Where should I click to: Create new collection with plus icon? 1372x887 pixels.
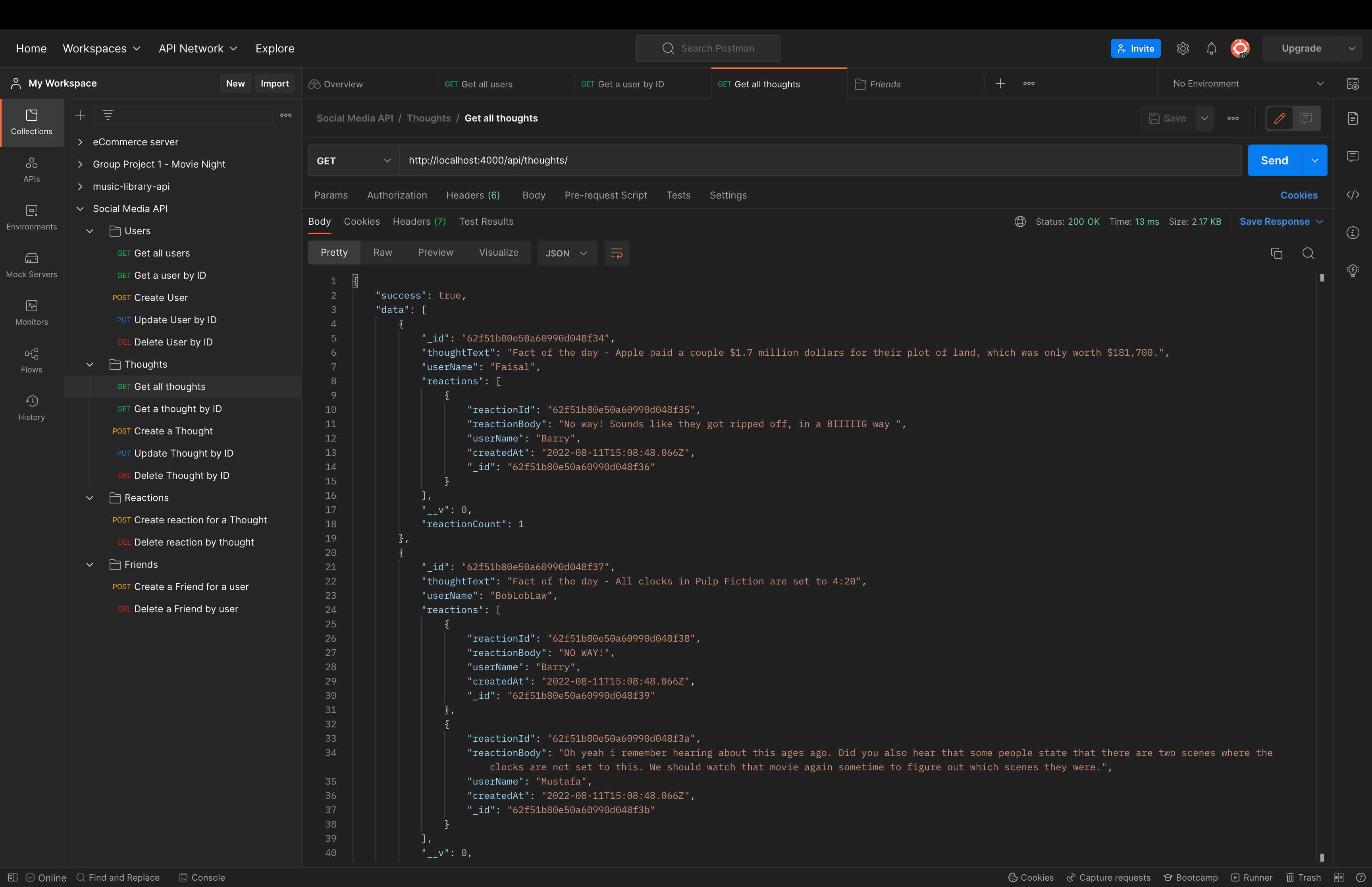(80, 115)
